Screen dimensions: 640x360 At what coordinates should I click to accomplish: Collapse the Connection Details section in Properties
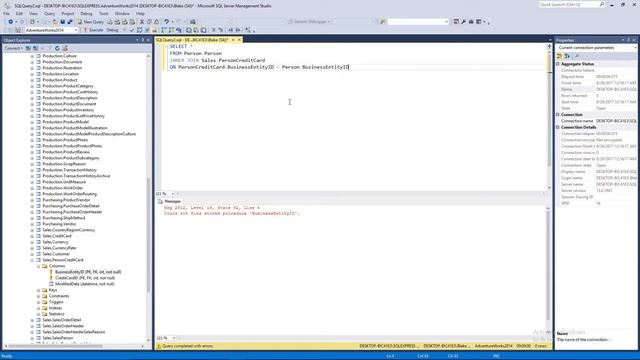[x=558, y=127]
